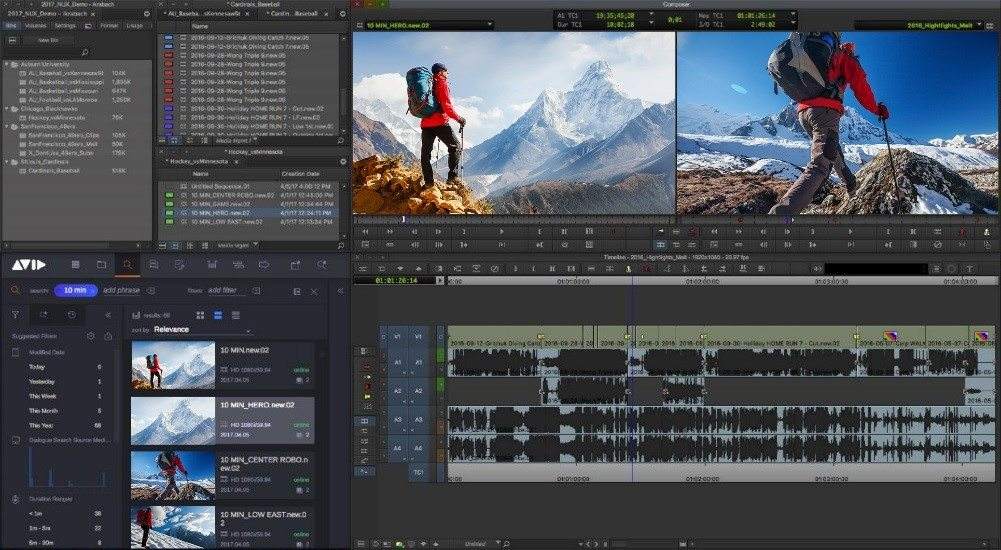
Task: Switch to the Settings tab
Action: tap(65, 26)
